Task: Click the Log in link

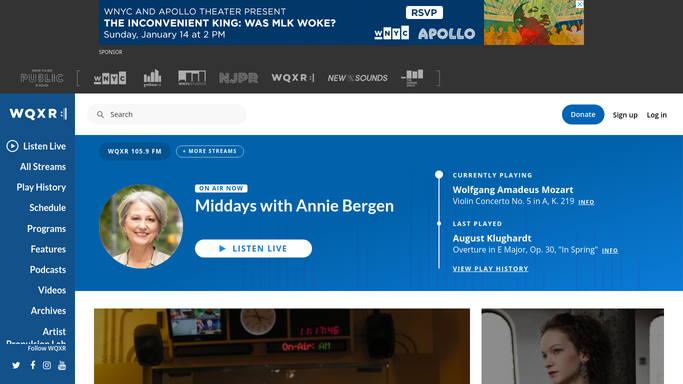Action: pyautogui.click(x=656, y=115)
